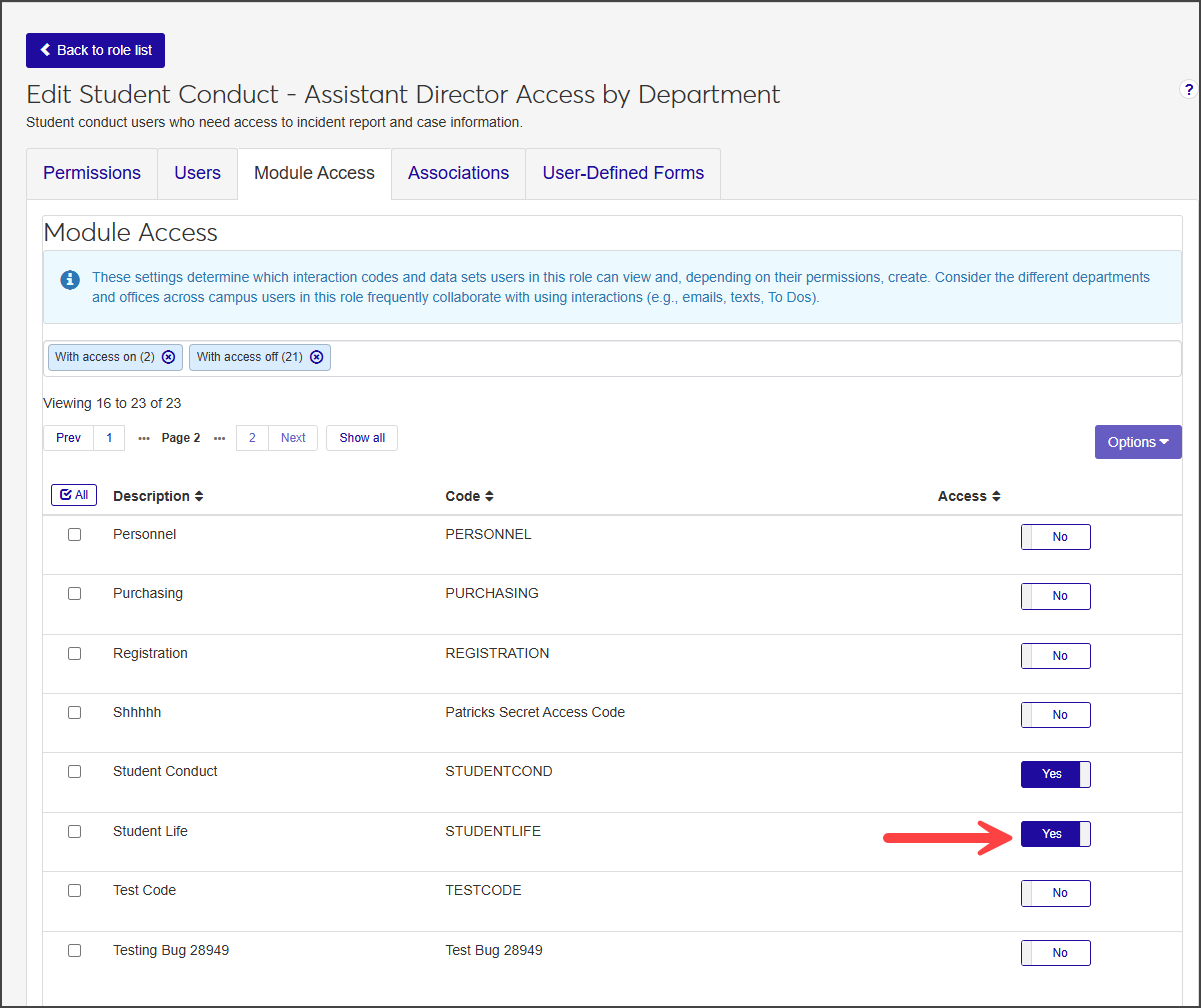The width and height of the screenshot is (1201, 1008).
Task: Click the filter chips input field
Action: [750, 358]
